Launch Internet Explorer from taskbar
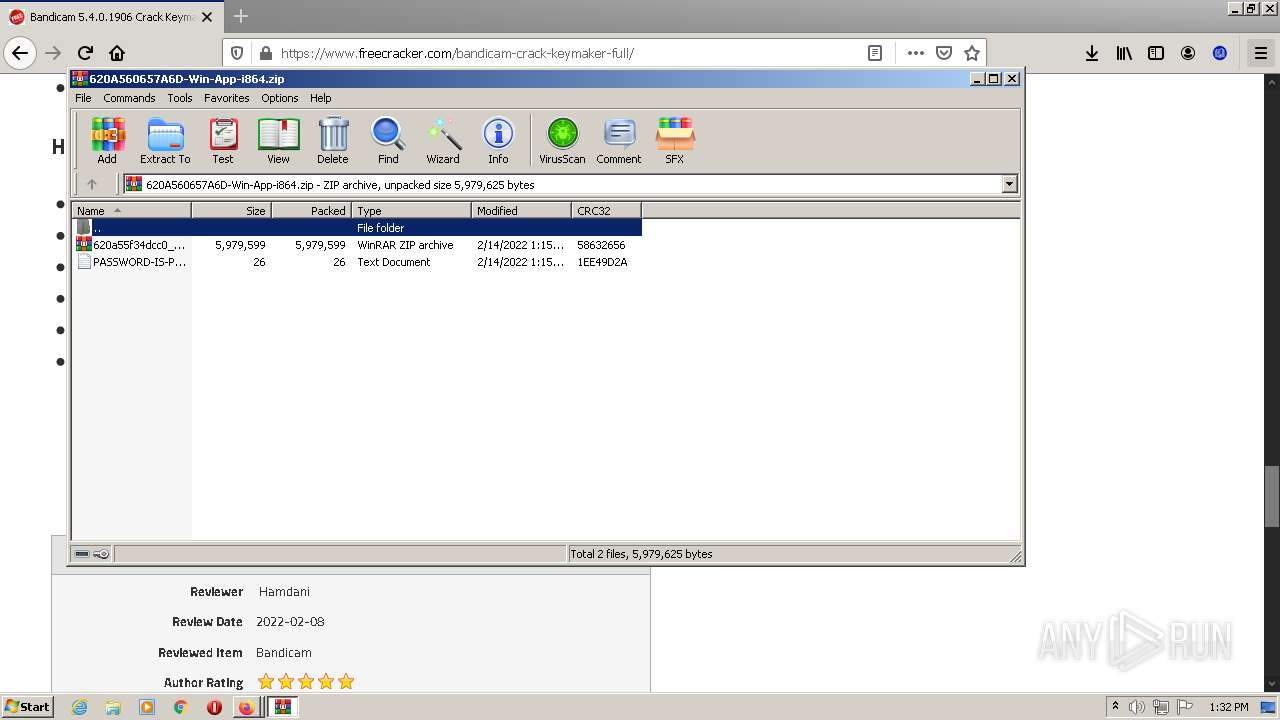 (79, 707)
